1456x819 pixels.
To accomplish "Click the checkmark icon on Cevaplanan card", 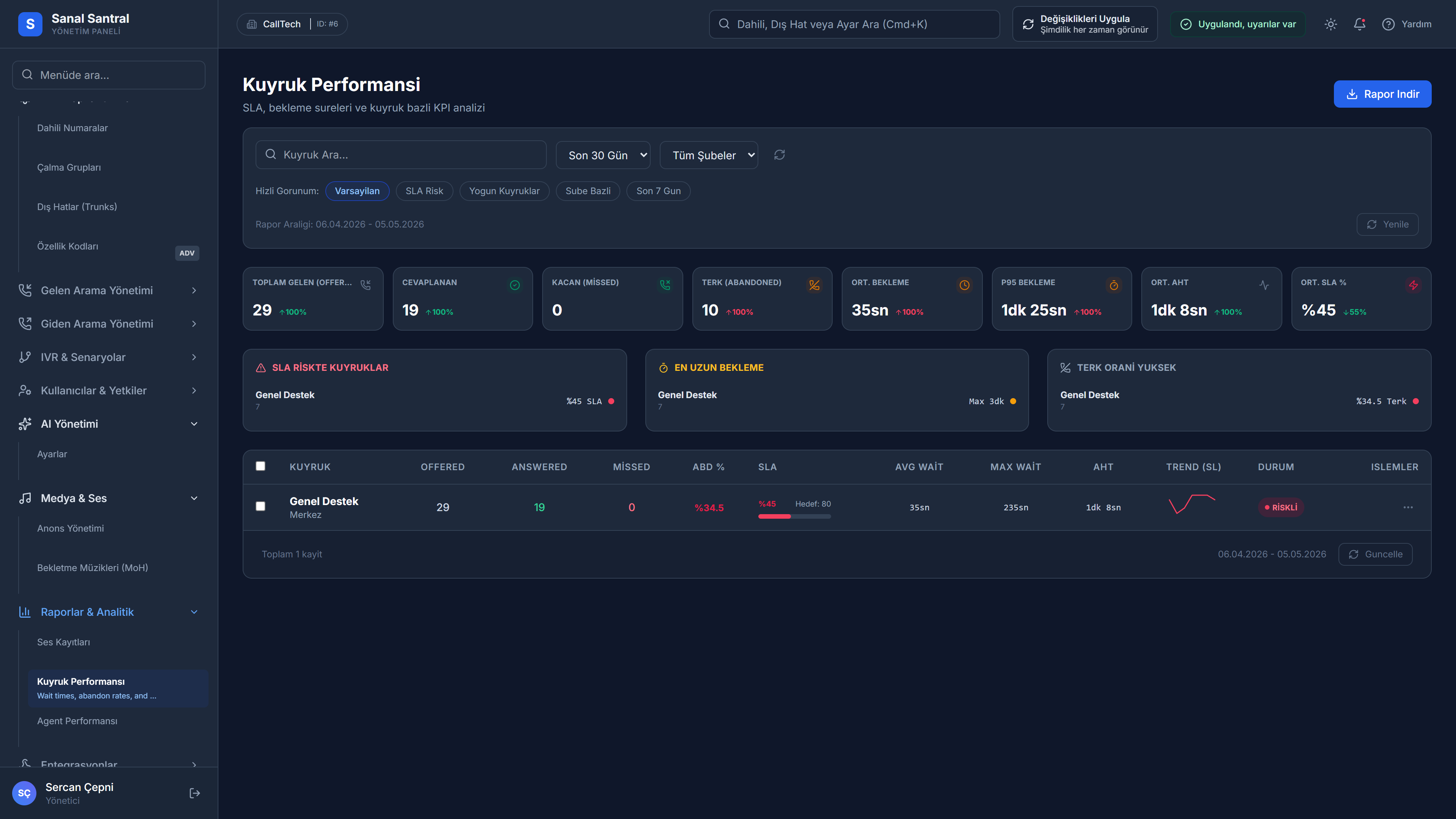I will [x=515, y=285].
